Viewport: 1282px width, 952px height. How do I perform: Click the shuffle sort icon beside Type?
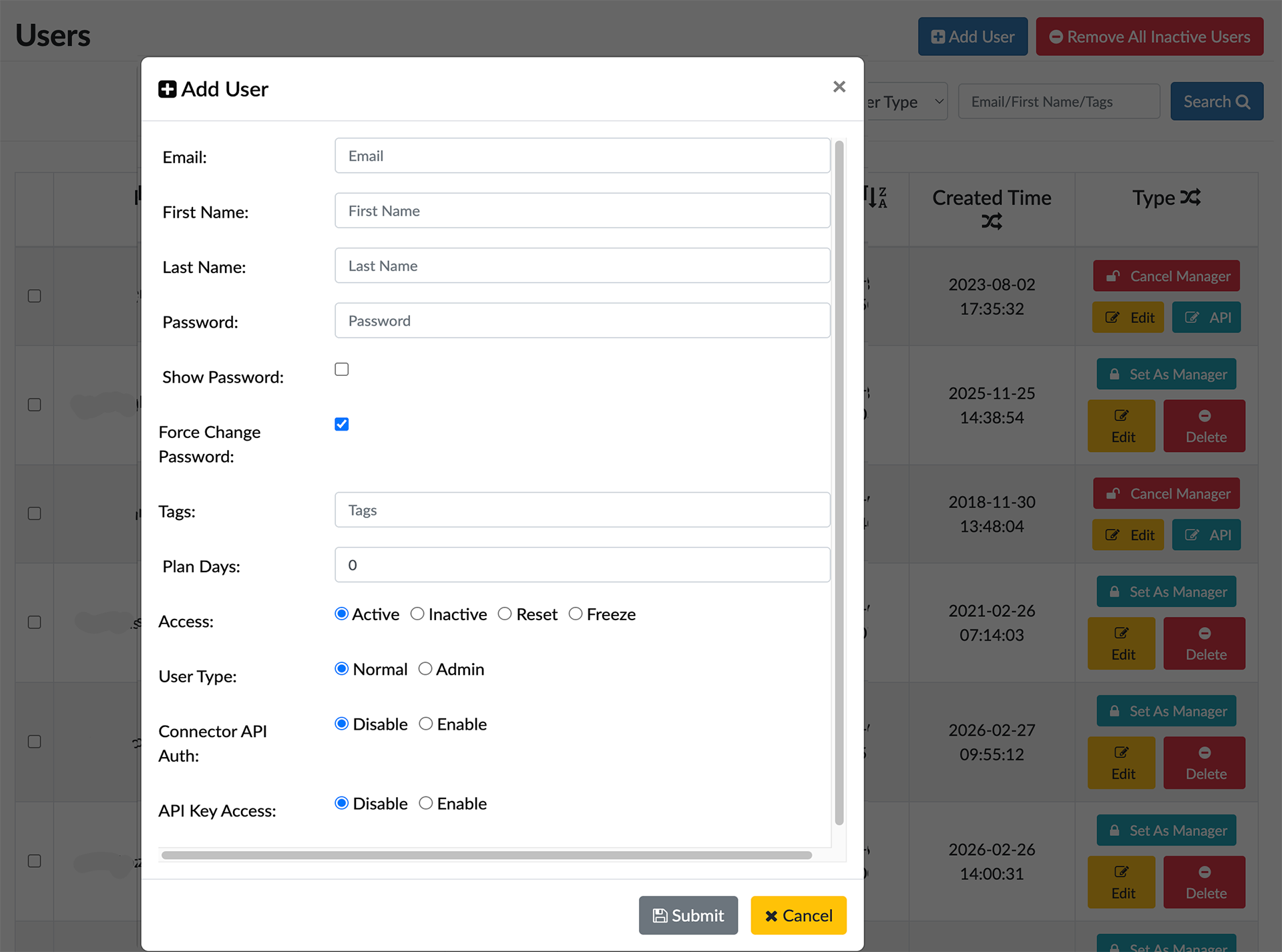(x=1190, y=198)
